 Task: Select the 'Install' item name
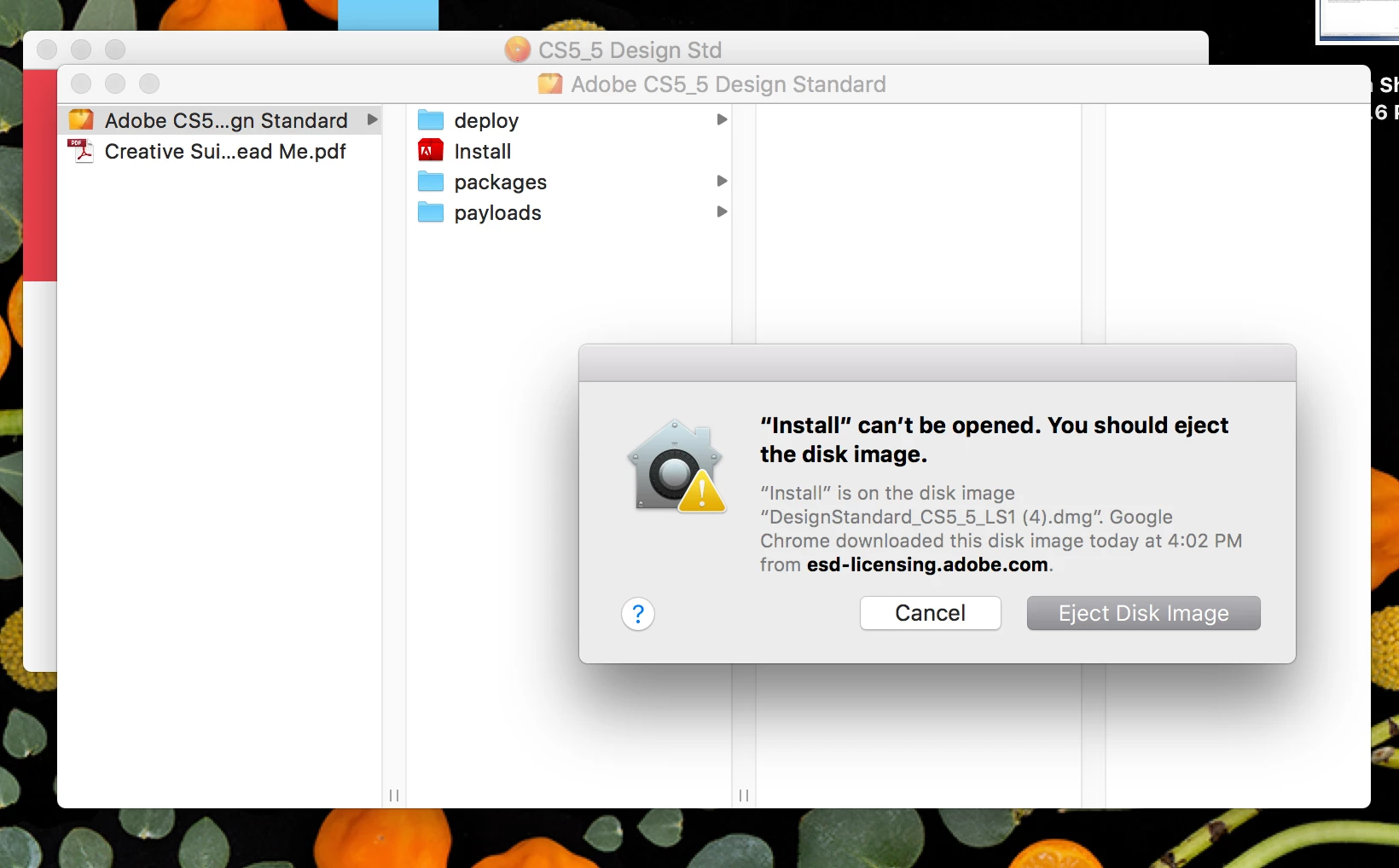(x=483, y=151)
